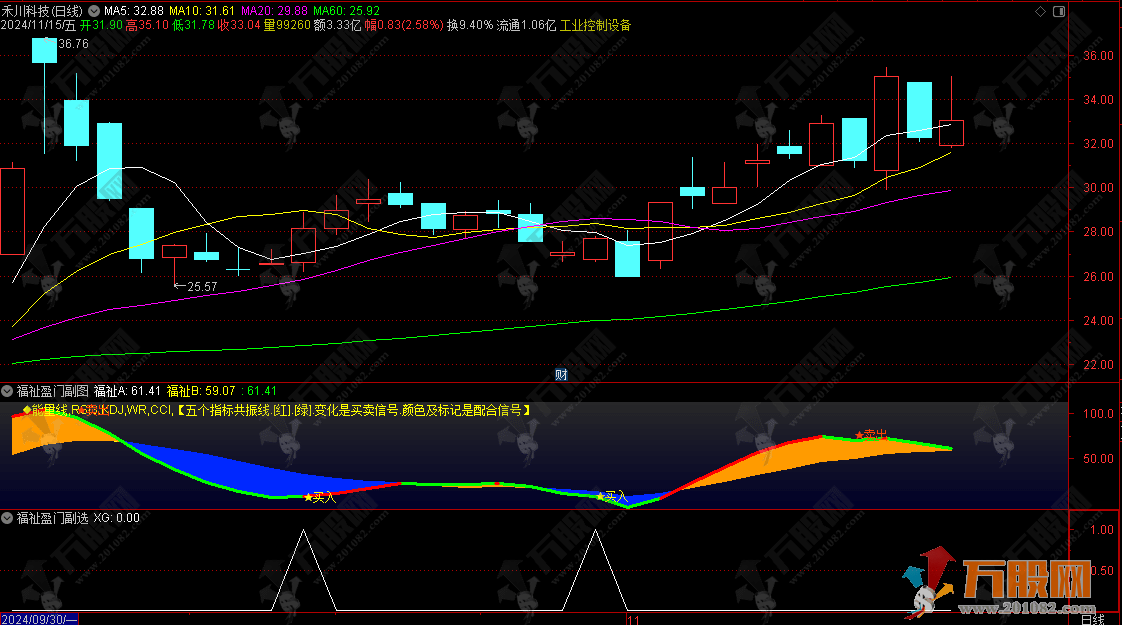
Task: Click the turnover amount 额3.33亿
Action: pos(338,25)
